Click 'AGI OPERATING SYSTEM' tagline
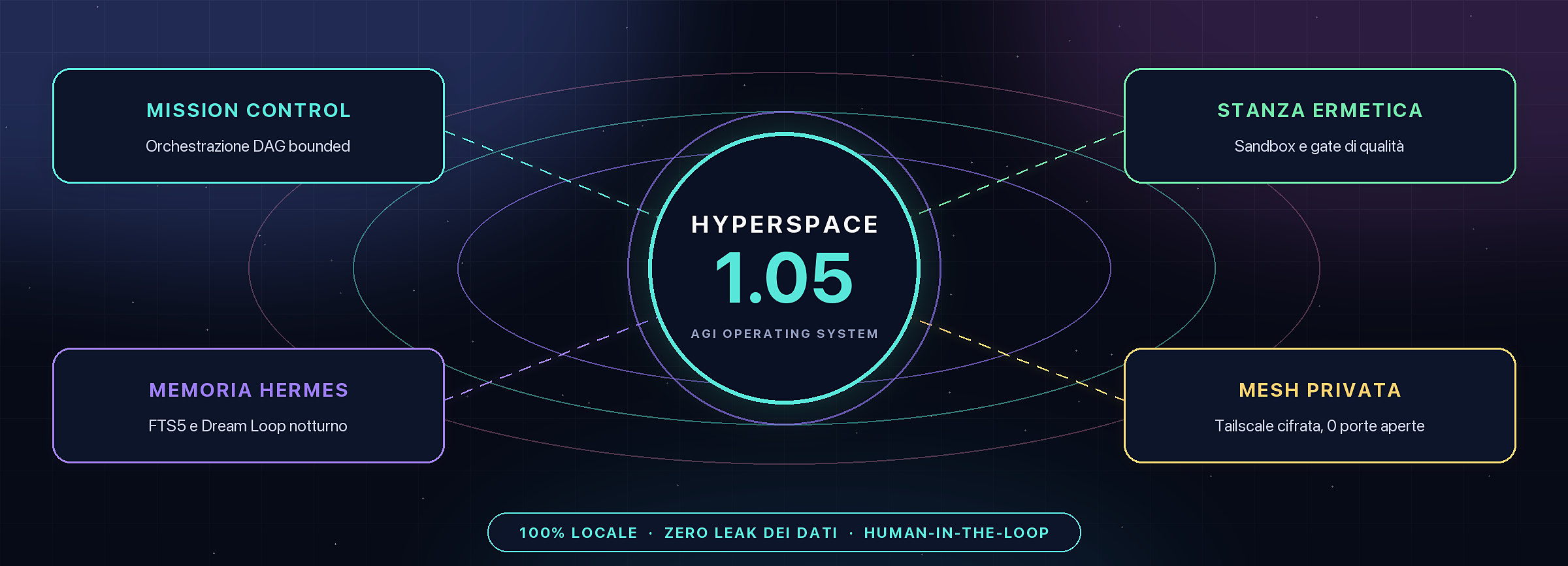 [x=785, y=333]
